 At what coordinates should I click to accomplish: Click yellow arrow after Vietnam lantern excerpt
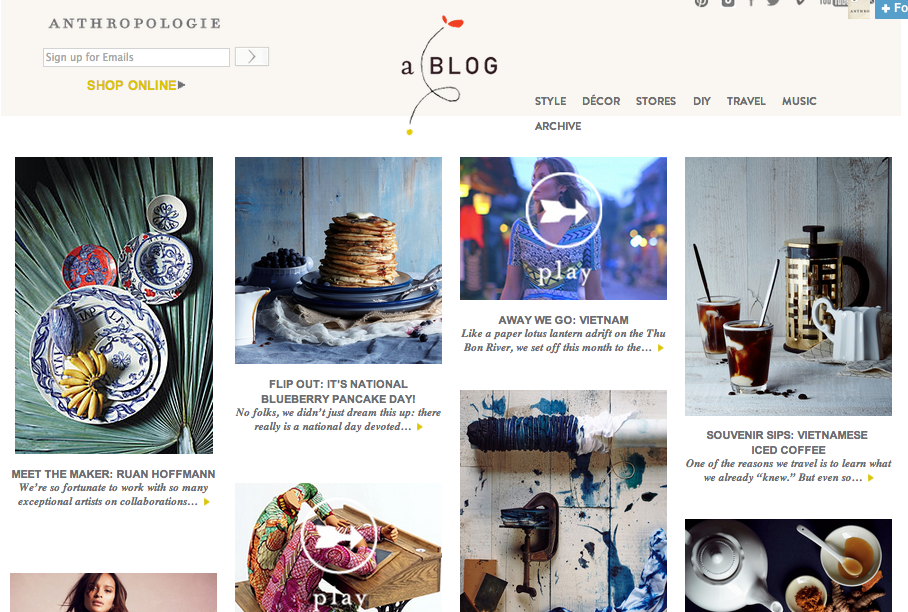tap(660, 348)
